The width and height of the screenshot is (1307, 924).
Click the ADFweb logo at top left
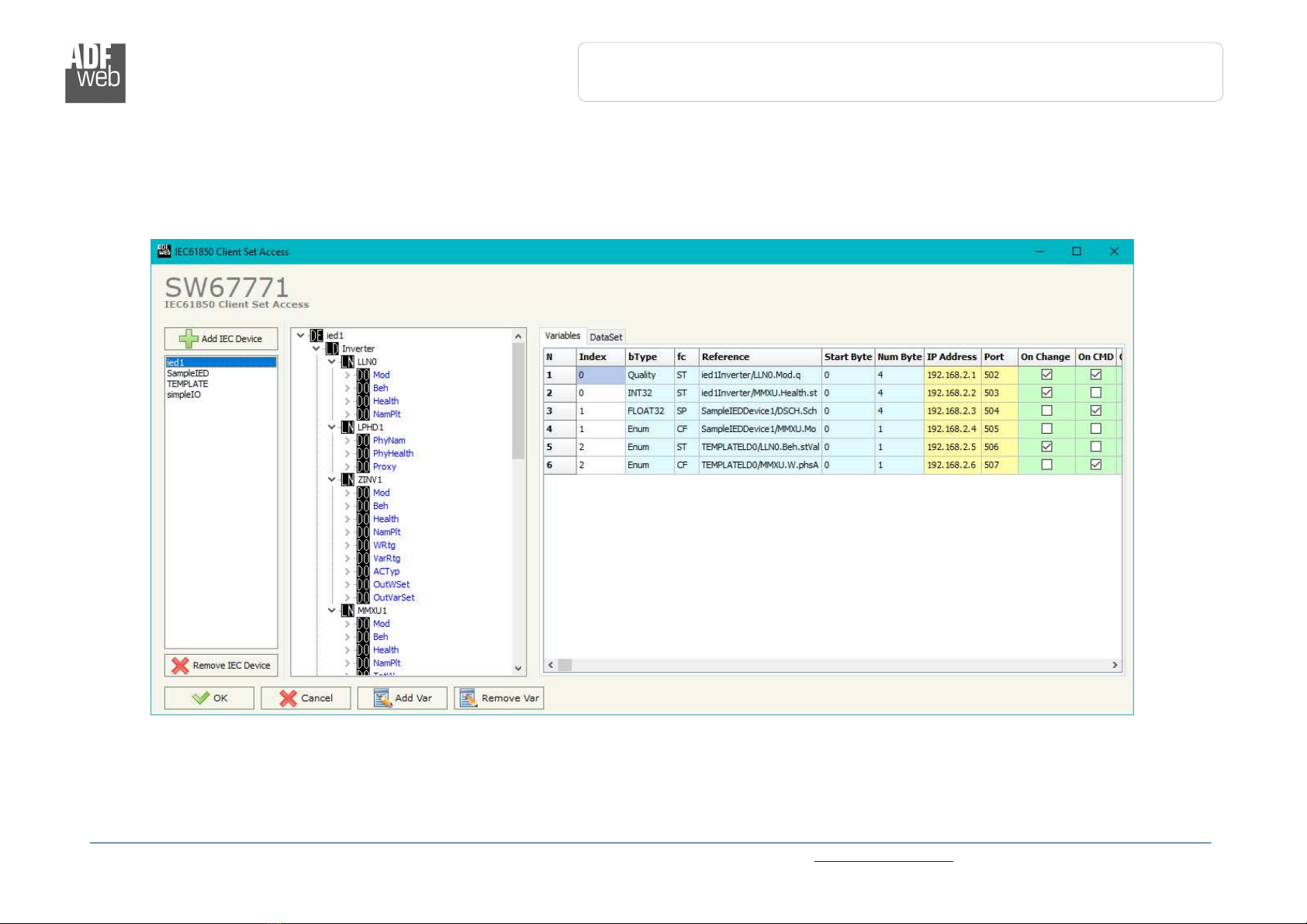[x=95, y=73]
